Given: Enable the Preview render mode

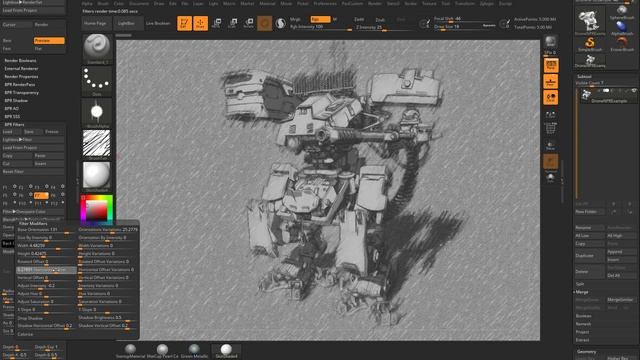Looking at the screenshot, I should [x=49, y=41].
